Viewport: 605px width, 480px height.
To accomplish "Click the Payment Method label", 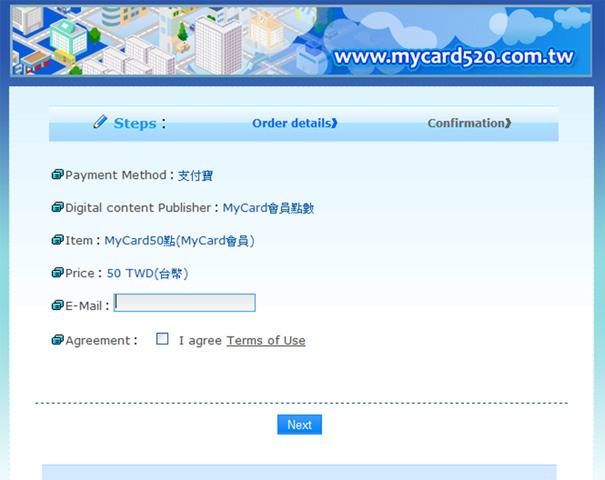I will 116,175.
